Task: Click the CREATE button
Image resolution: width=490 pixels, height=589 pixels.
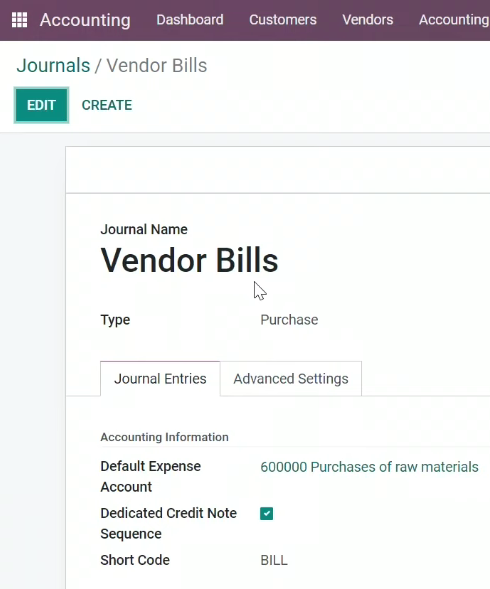Action: pos(107,105)
